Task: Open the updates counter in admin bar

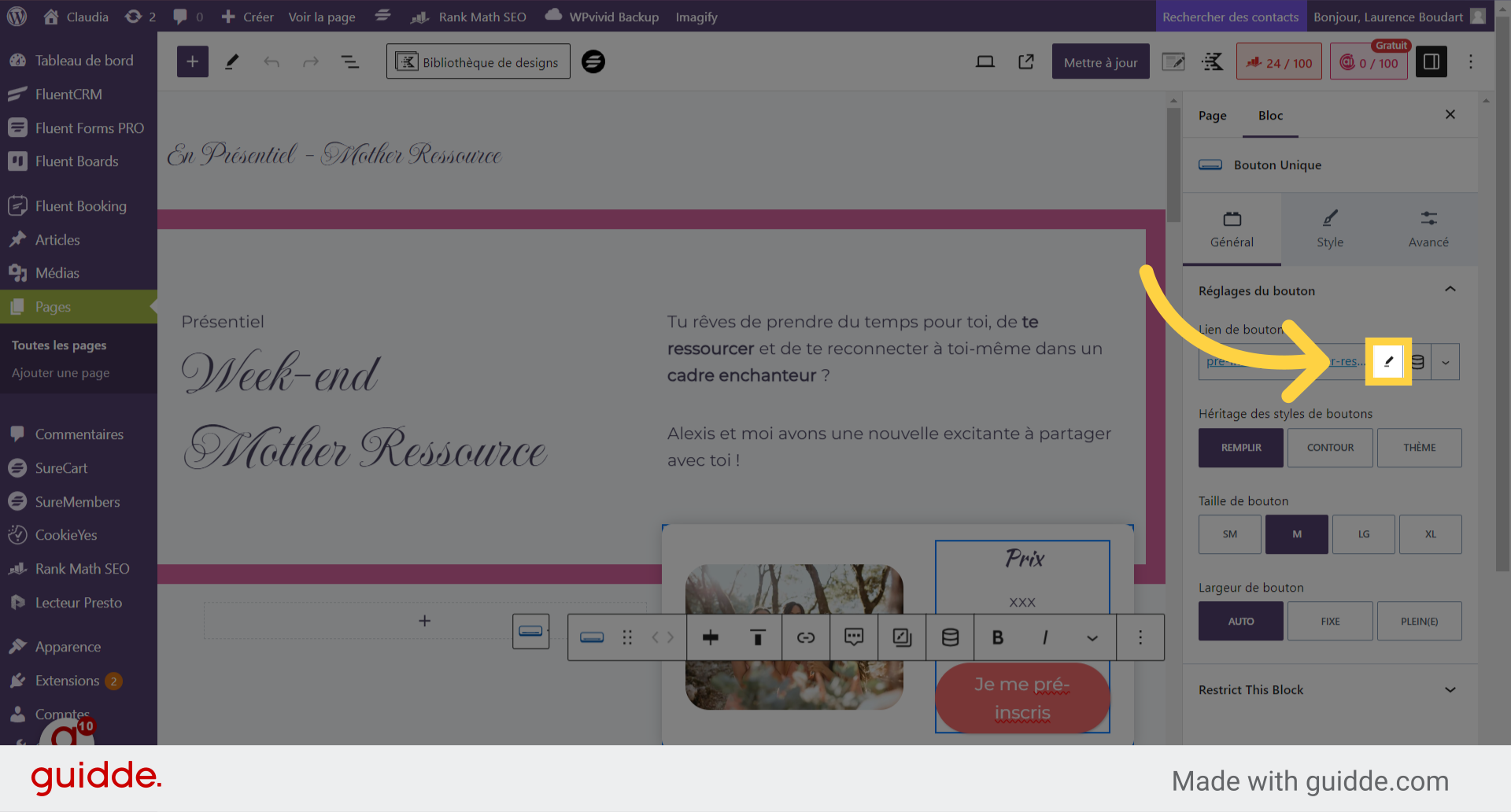Action: 141,17
